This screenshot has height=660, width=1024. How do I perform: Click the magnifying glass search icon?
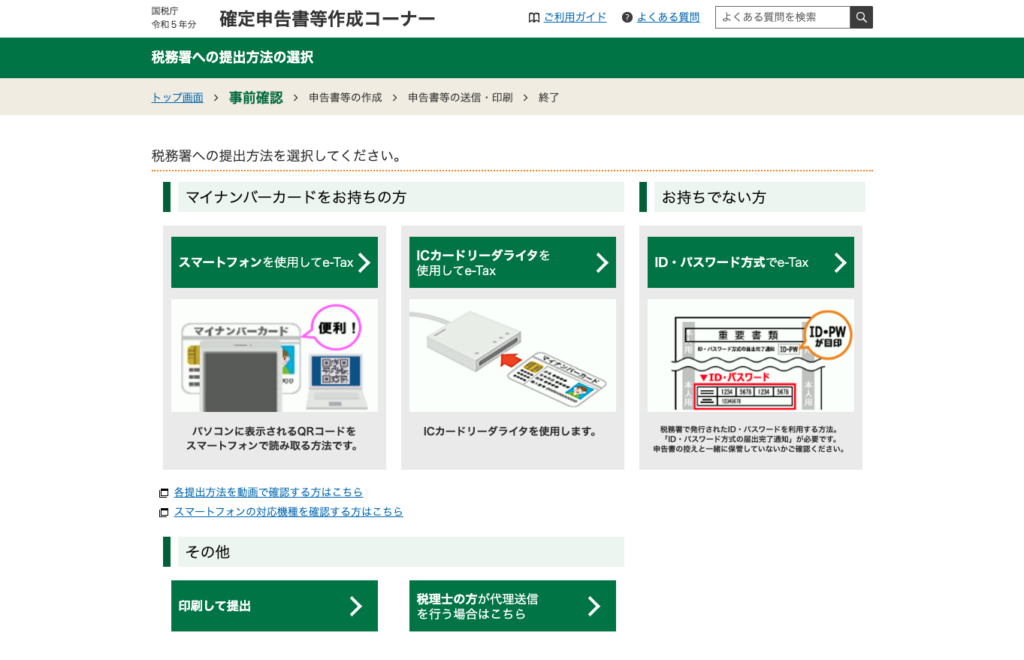tap(861, 16)
